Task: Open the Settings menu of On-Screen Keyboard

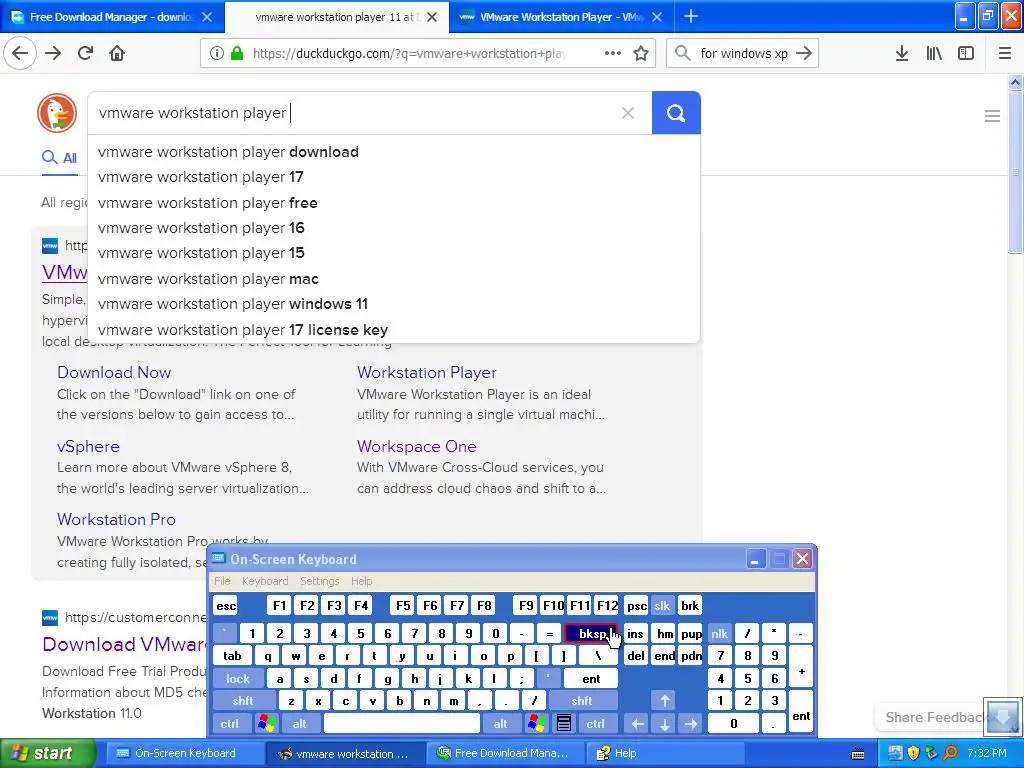Action: pos(319,581)
